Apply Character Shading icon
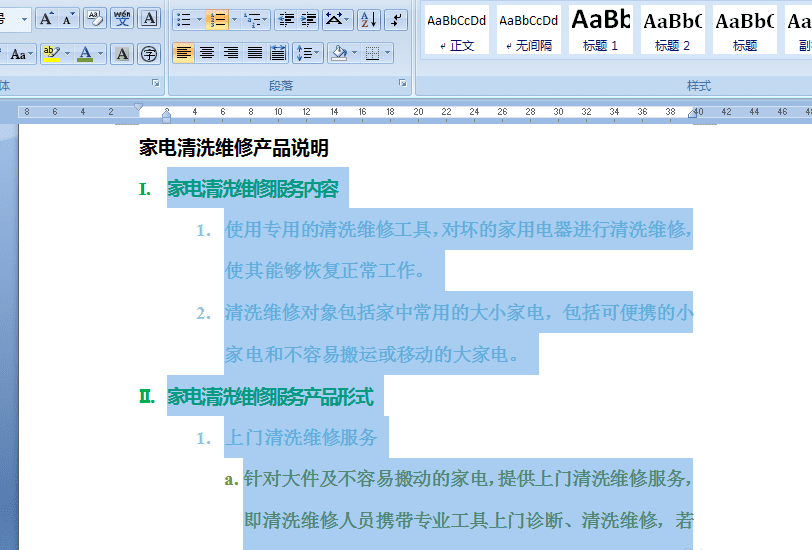This screenshot has width=812, height=550. tap(122, 54)
